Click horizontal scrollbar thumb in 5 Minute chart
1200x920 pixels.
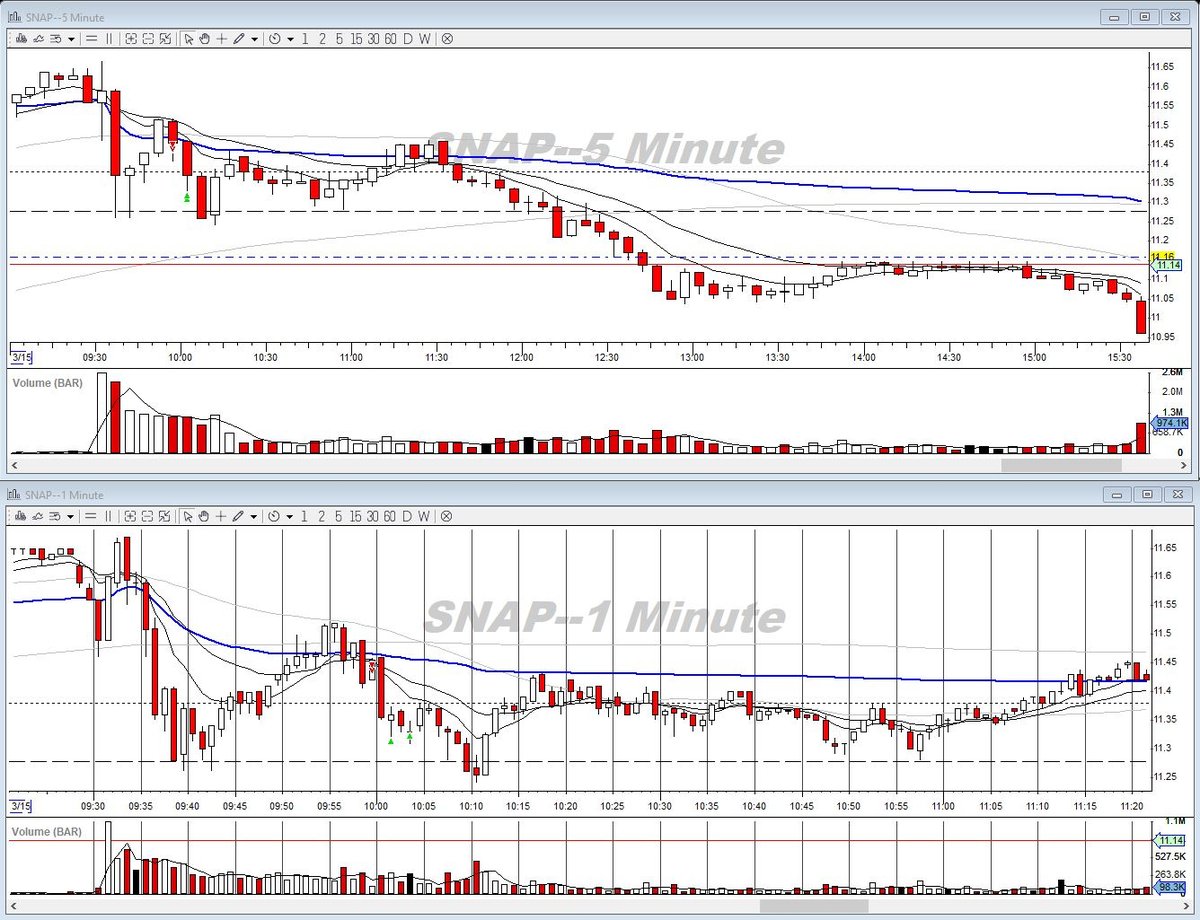(x=1061, y=465)
